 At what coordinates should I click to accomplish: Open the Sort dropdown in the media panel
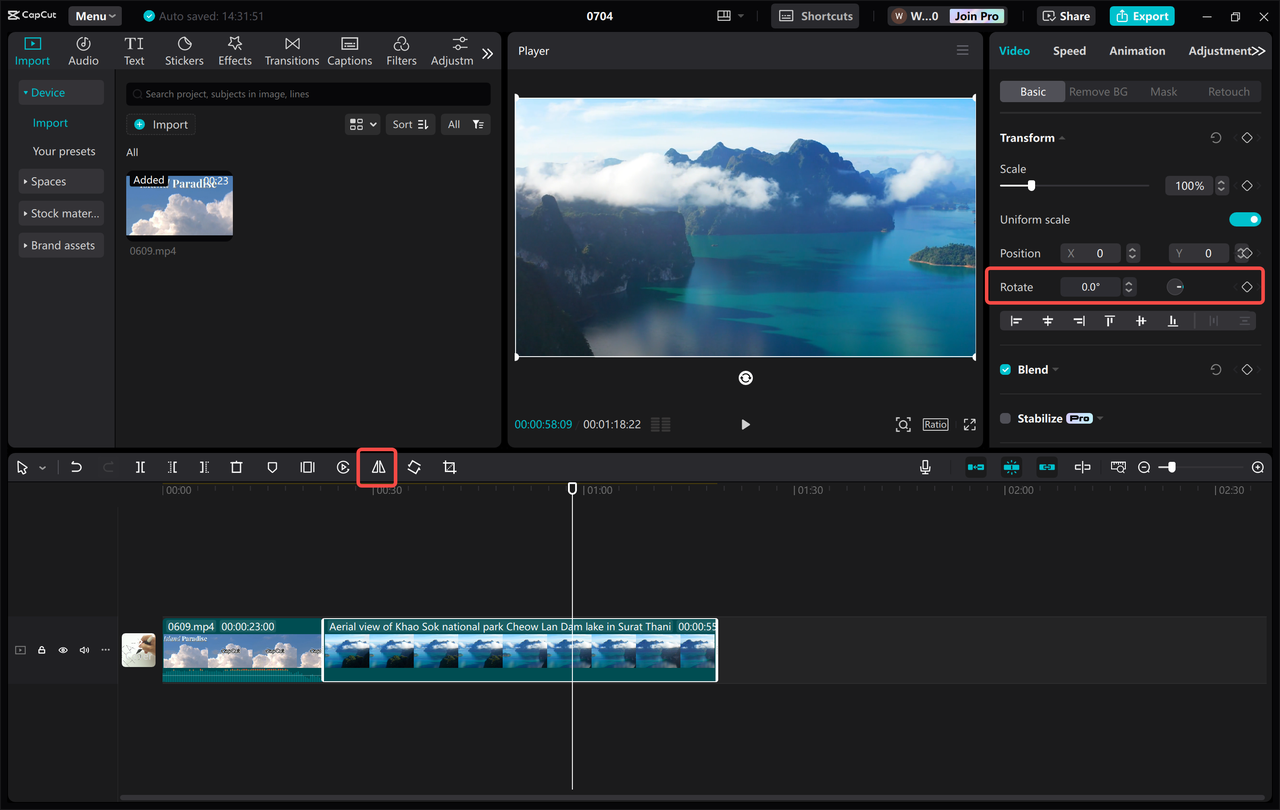tap(410, 124)
